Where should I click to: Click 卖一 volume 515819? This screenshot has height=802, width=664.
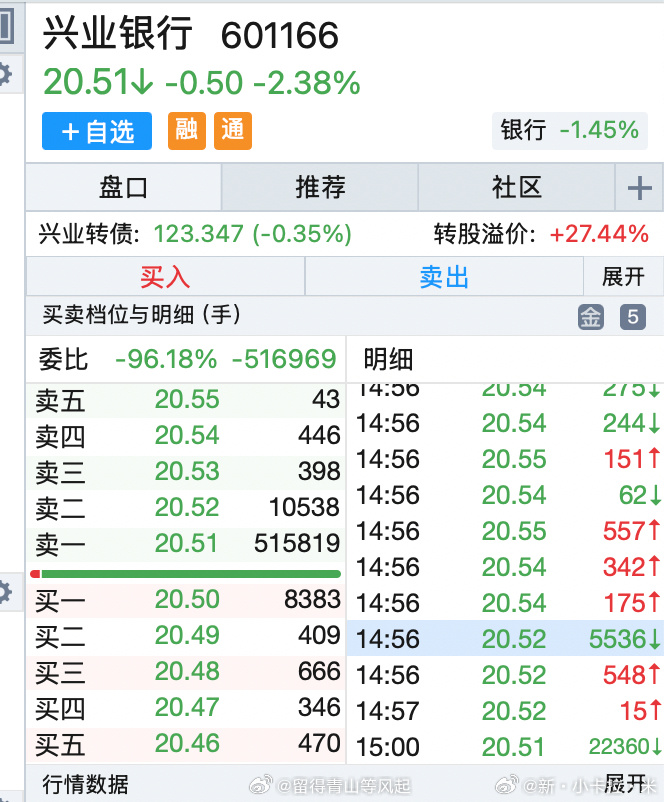[x=297, y=544]
